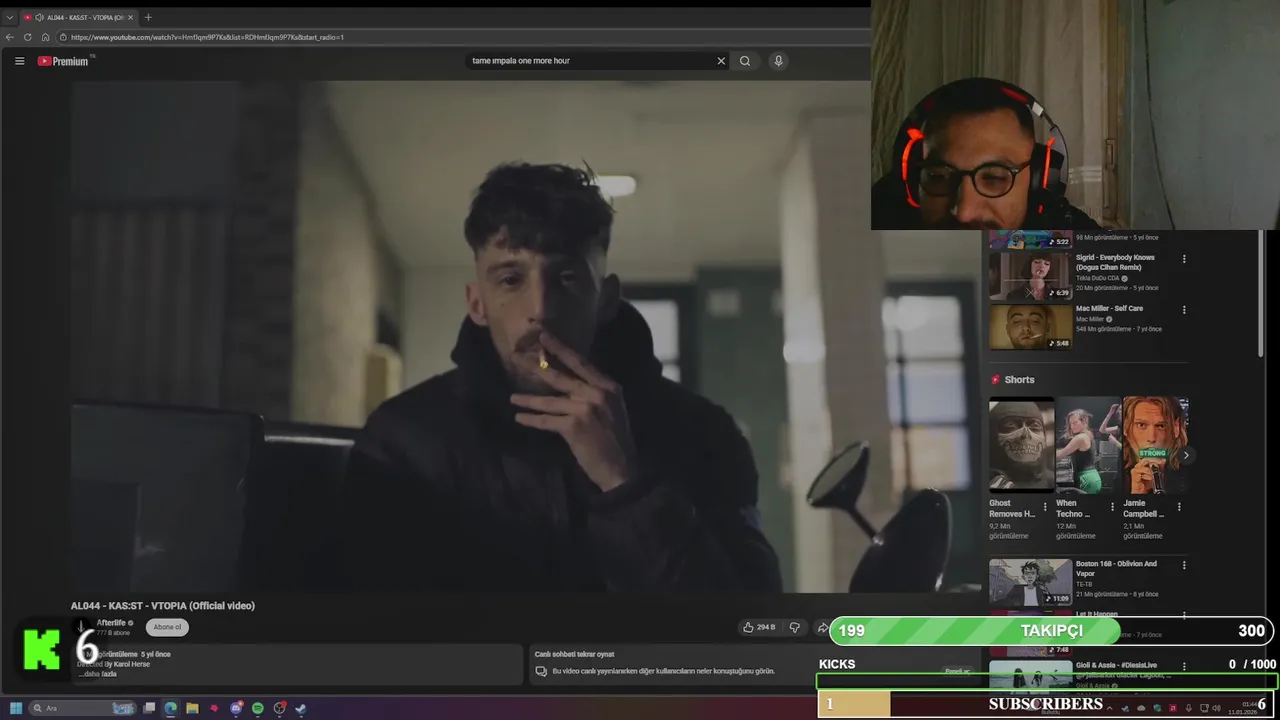Open Microsoft Edge from taskbar
Image resolution: width=1280 pixels, height=720 pixels.
171,708
